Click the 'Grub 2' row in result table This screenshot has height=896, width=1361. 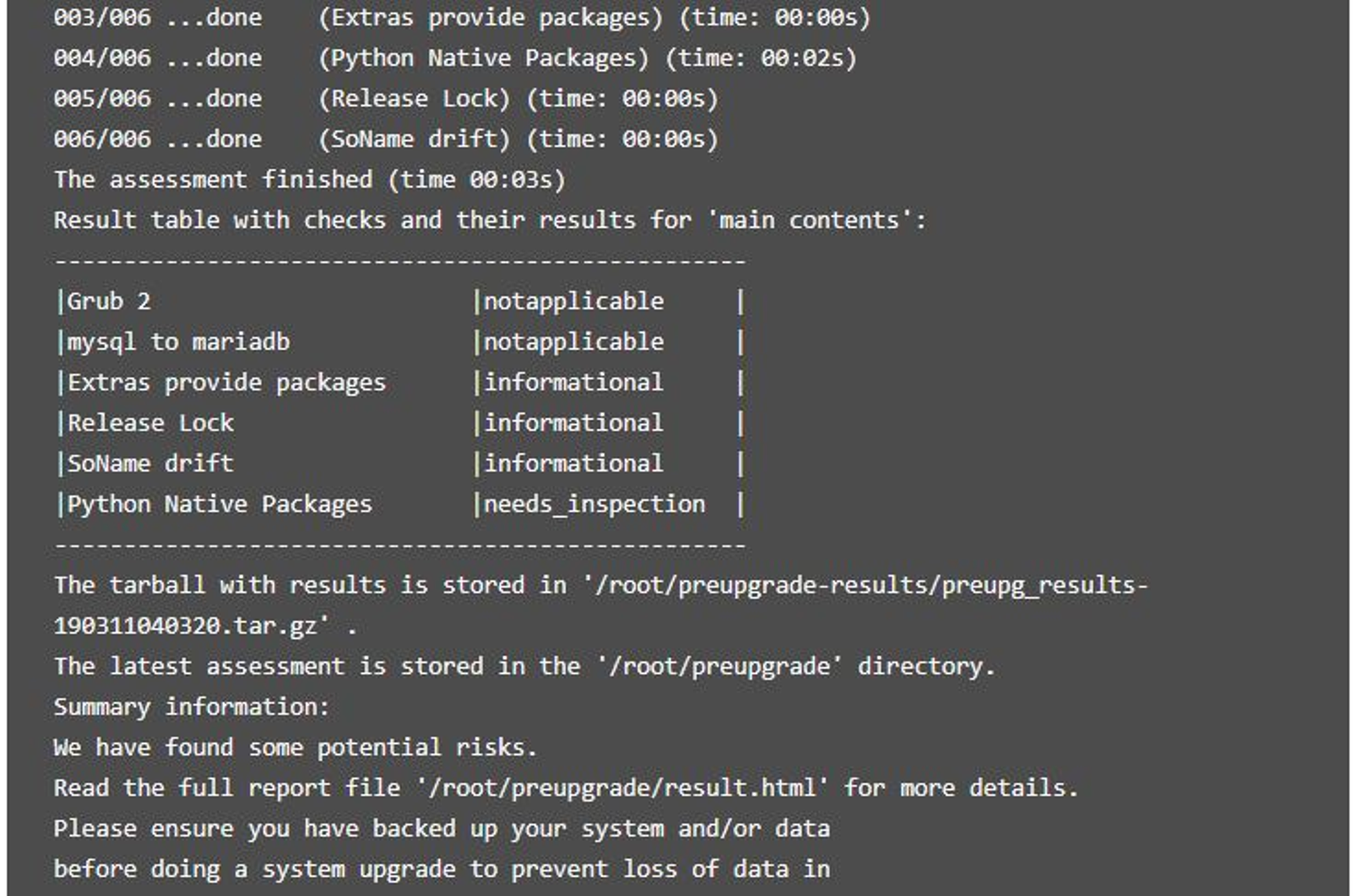point(109,302)
